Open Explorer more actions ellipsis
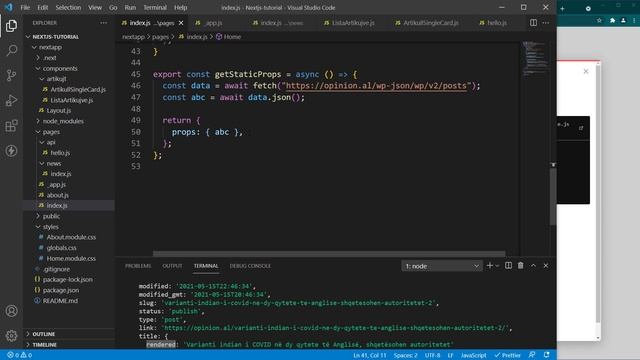Screen dimensions: 640x360 (x=104, y=23)
